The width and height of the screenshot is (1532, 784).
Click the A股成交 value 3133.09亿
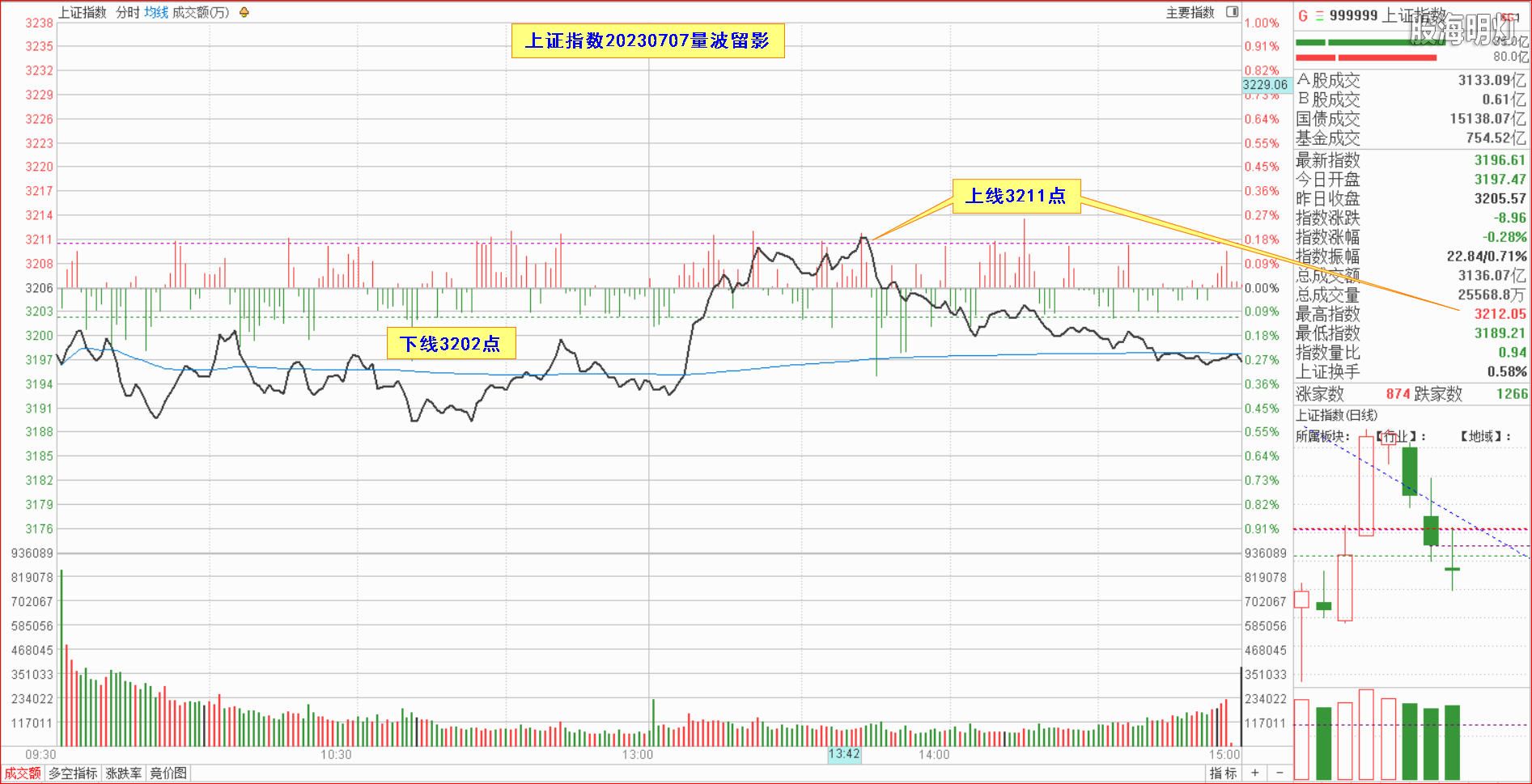click(1492, 80)
